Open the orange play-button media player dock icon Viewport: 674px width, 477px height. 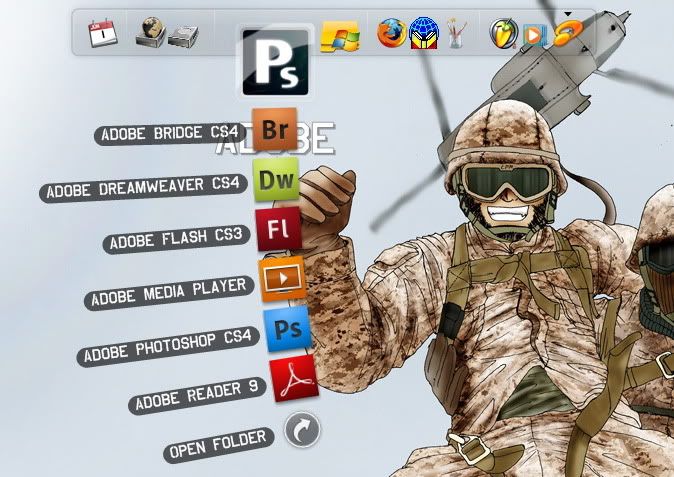535,35
